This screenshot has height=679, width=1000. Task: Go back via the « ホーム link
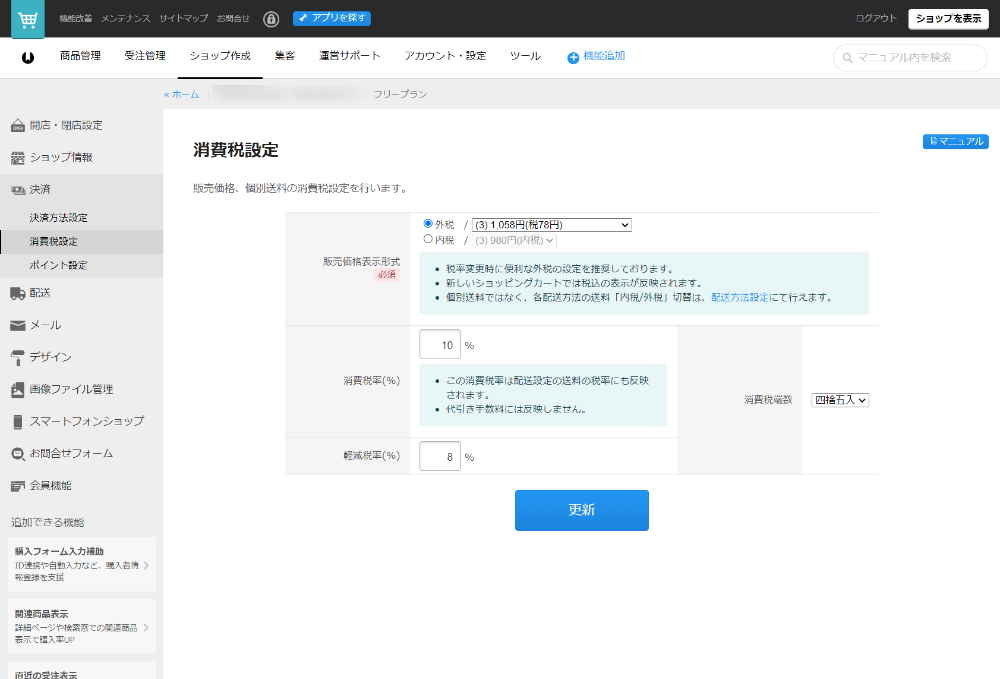(181, 94)
